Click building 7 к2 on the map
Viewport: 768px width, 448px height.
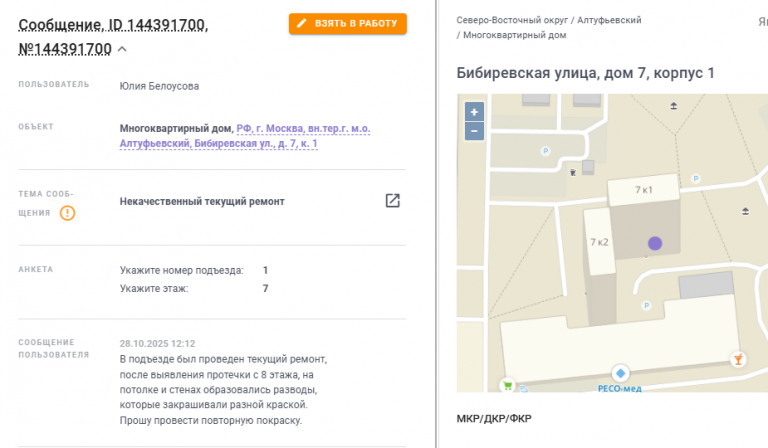(x=599, y=241)
